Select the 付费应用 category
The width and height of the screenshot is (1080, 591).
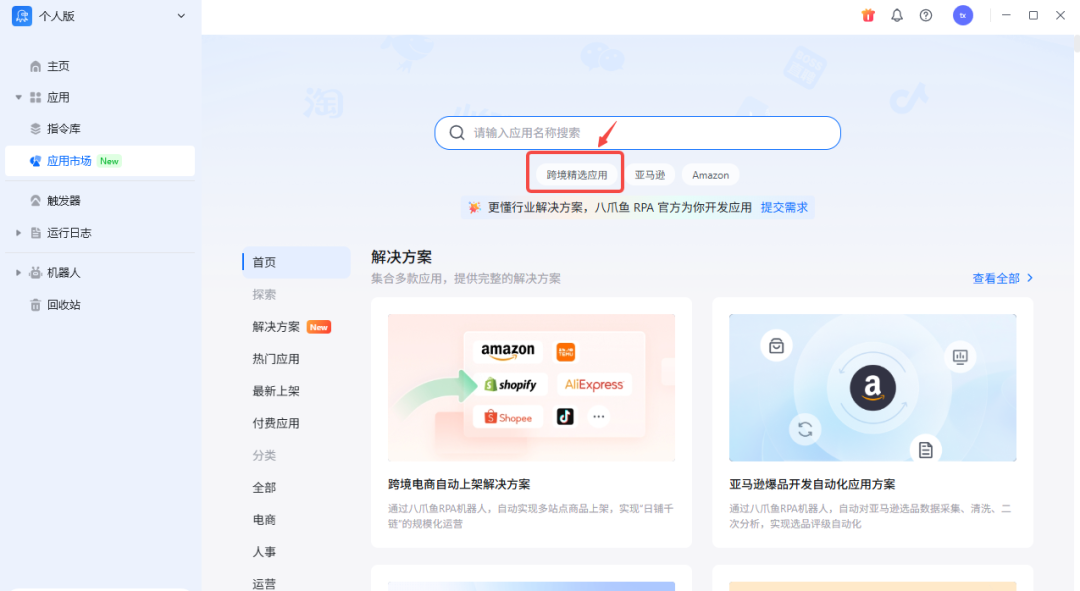coord(277,422)
